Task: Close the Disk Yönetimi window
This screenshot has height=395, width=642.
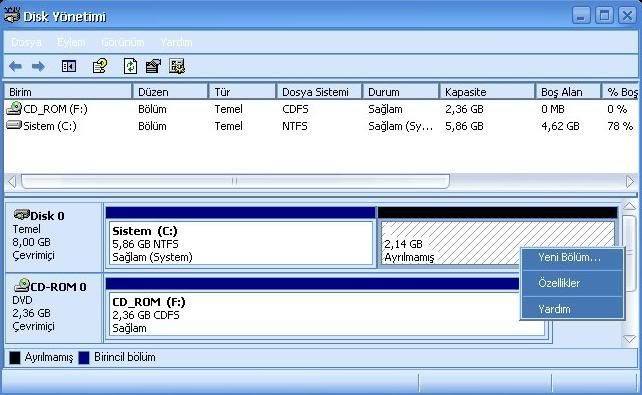Action: pyautogui.click(x=627, y=16)
